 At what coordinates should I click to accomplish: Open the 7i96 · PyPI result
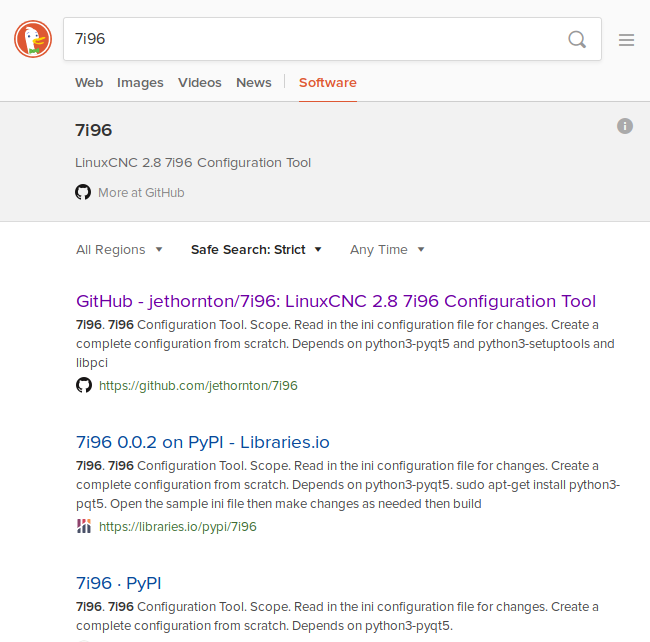[119, 583]
